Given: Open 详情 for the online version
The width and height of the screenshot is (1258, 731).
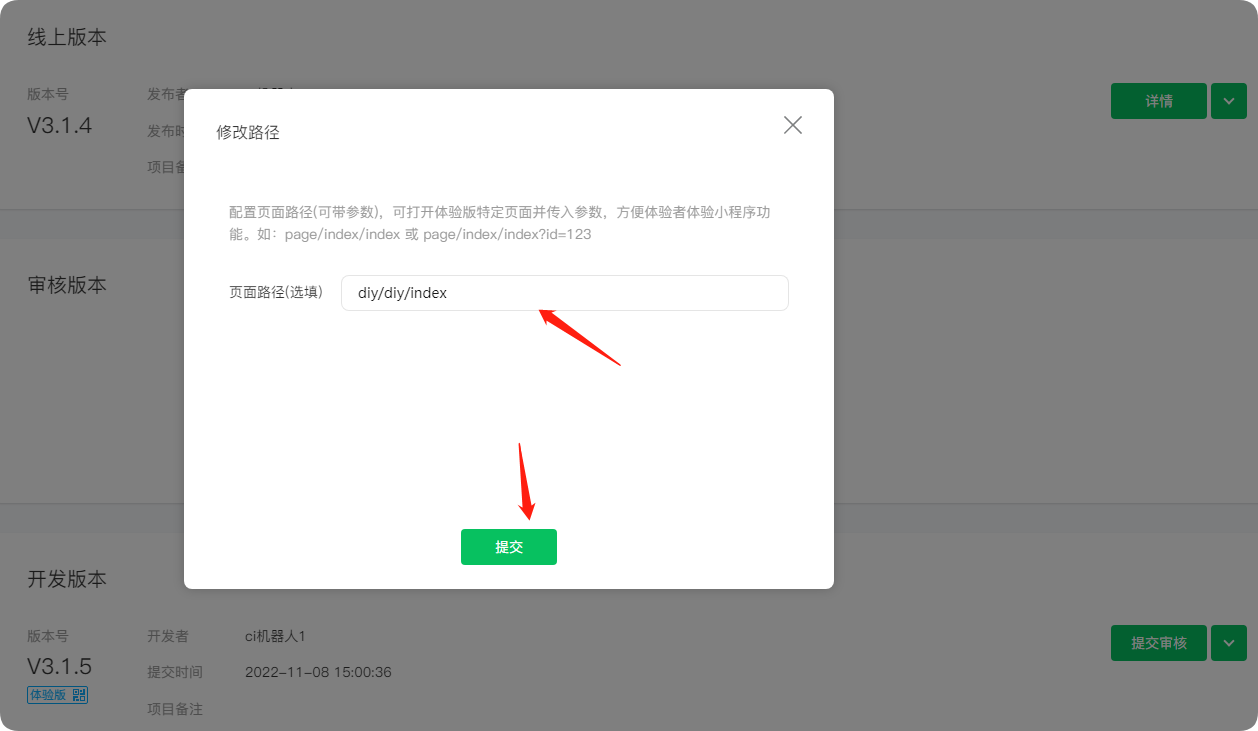Looking at the screenshot, I should 1159,101.
